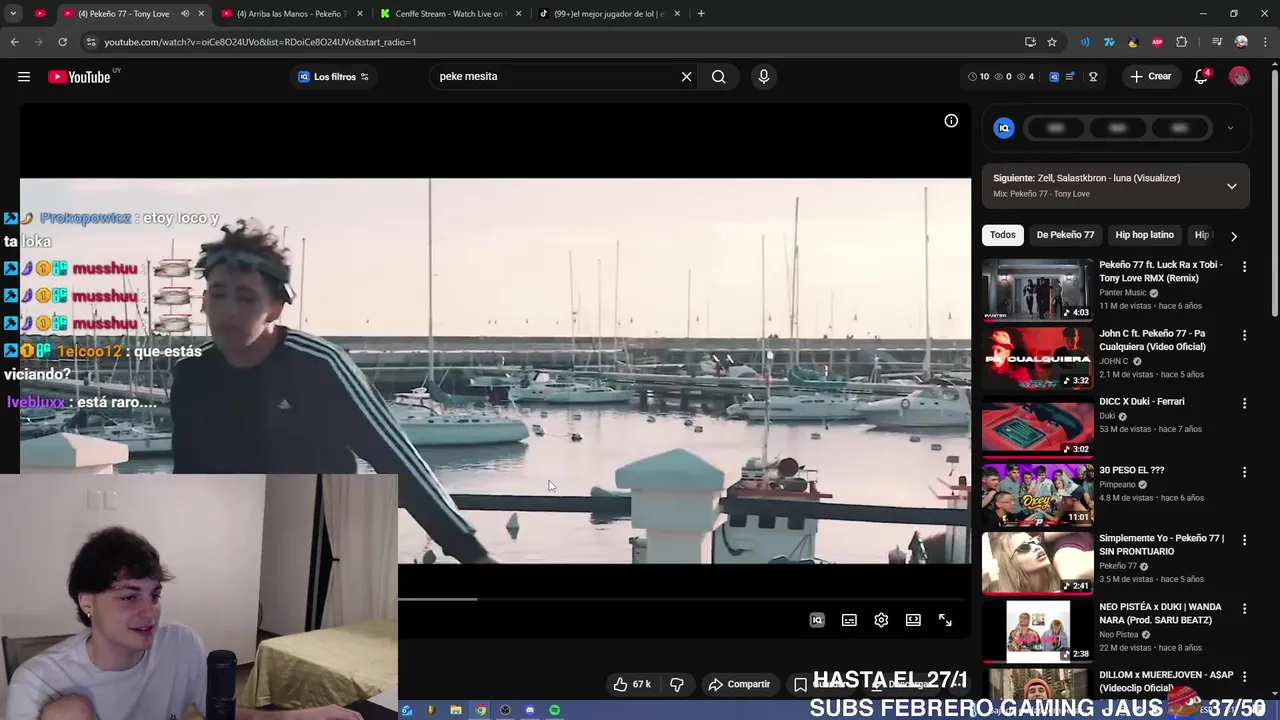The height and width of the screenshot is (720, 1280).
Task: Open a new browser tab
Action: (701, 14)
